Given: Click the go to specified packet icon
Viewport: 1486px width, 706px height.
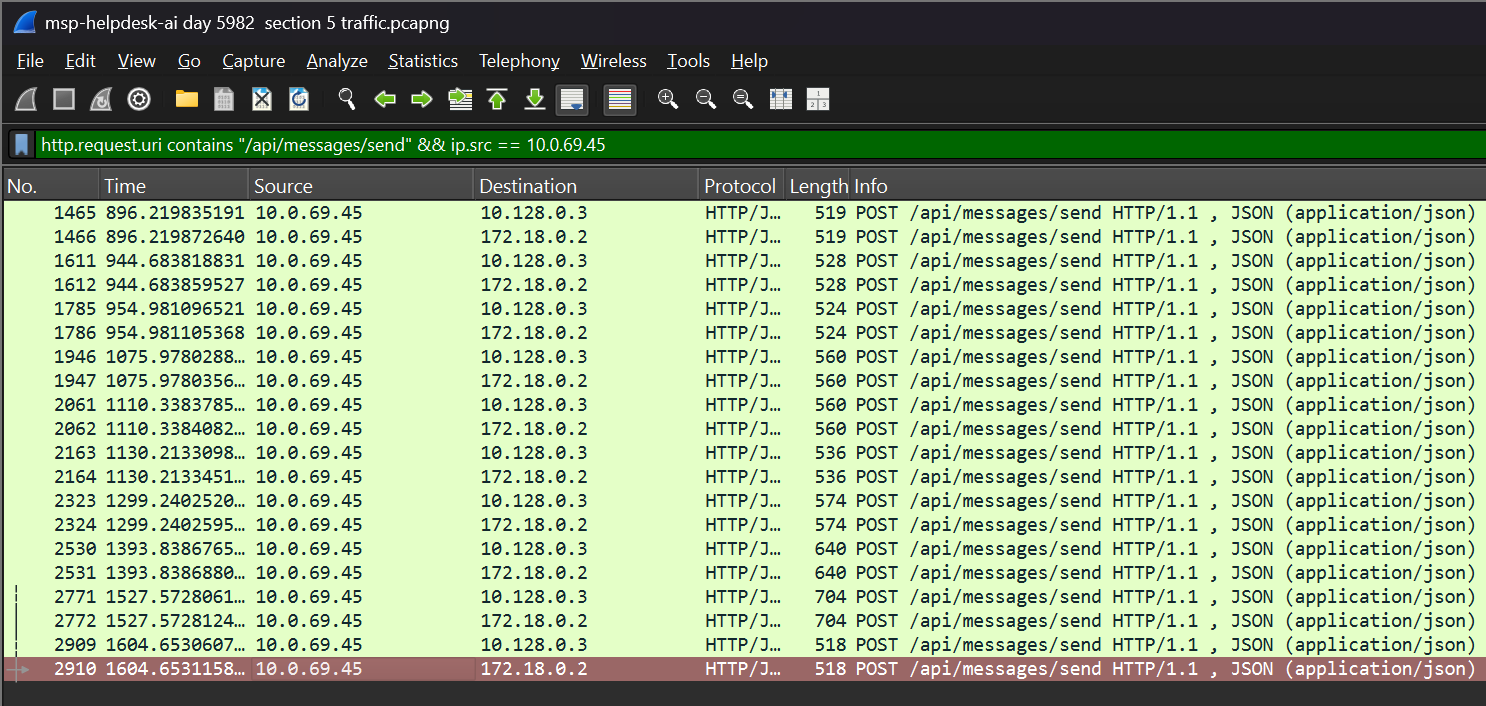Looking at the screenshot, I should 460,99.
